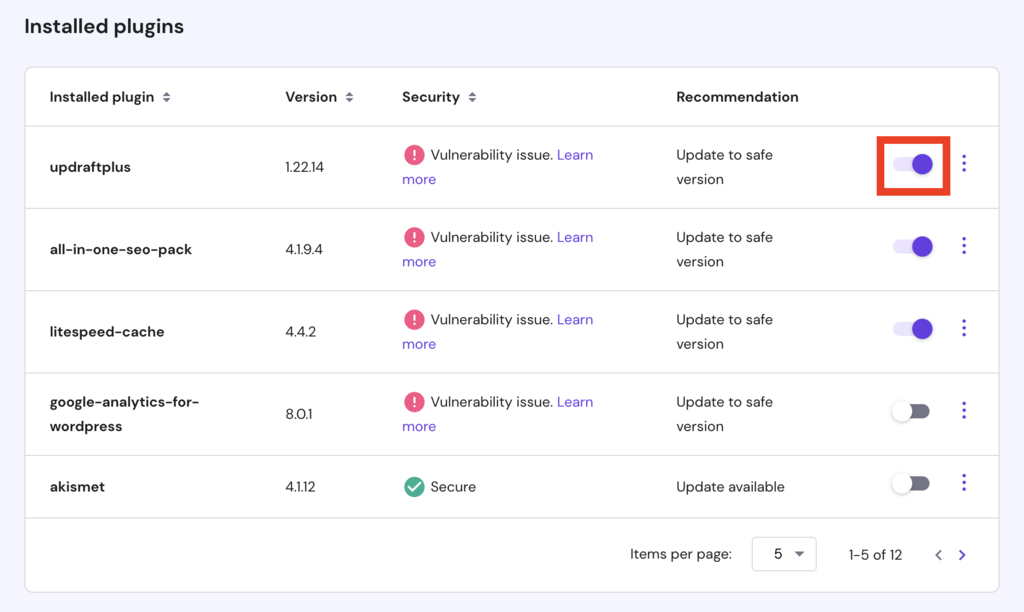1024x612 pixels.
Task: Open the kebab menu for updraftplus
Action: pyautogui.click(x=964, y=163)
